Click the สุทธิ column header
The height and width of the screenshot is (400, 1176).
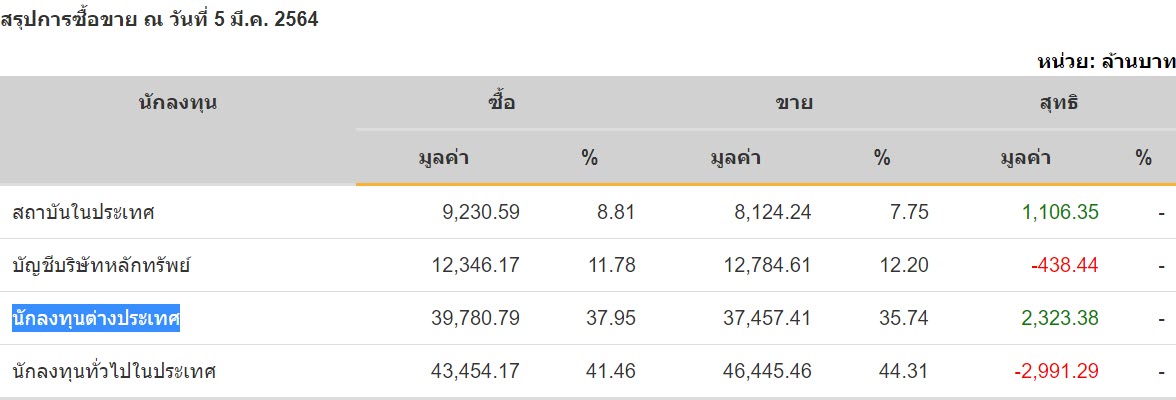(1057, 102)
